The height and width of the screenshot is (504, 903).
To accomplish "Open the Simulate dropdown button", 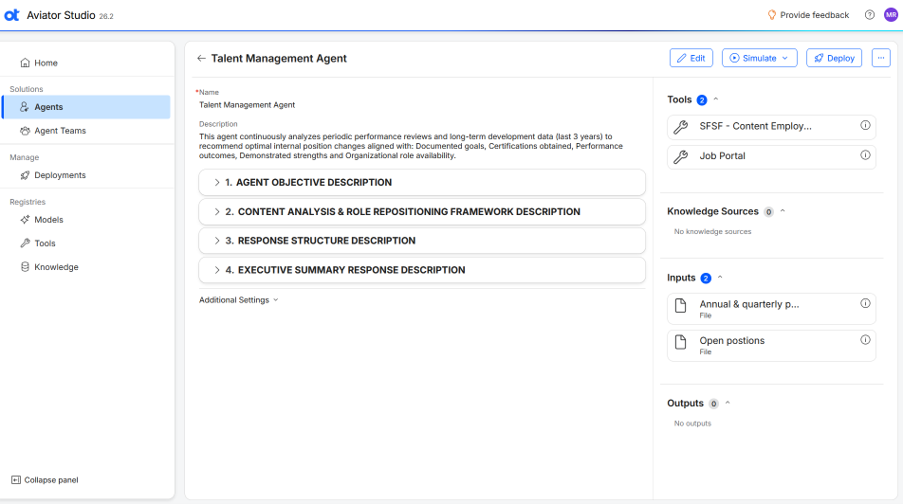I will point(760,58).
